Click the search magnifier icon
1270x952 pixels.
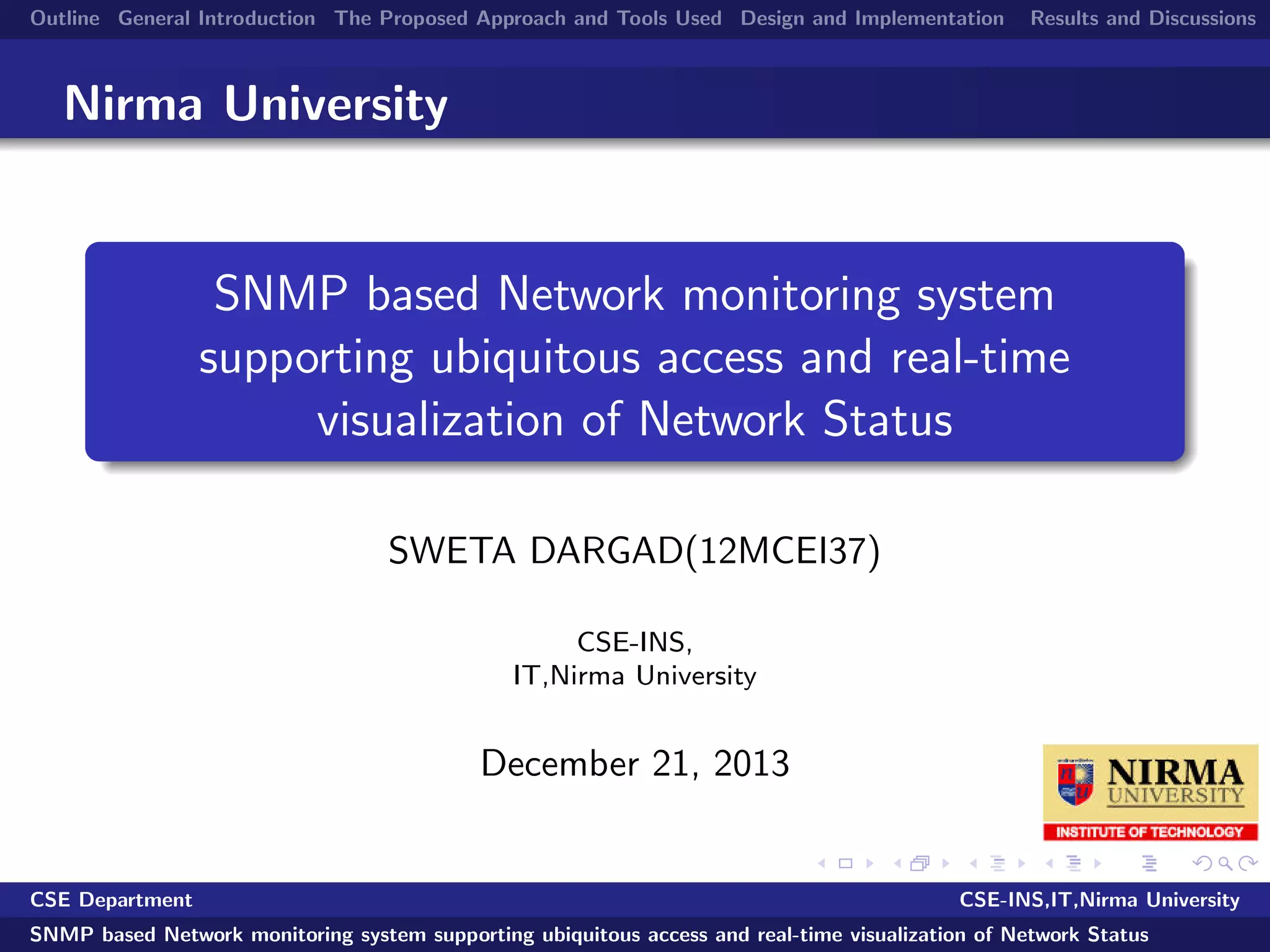(1225, 863)
